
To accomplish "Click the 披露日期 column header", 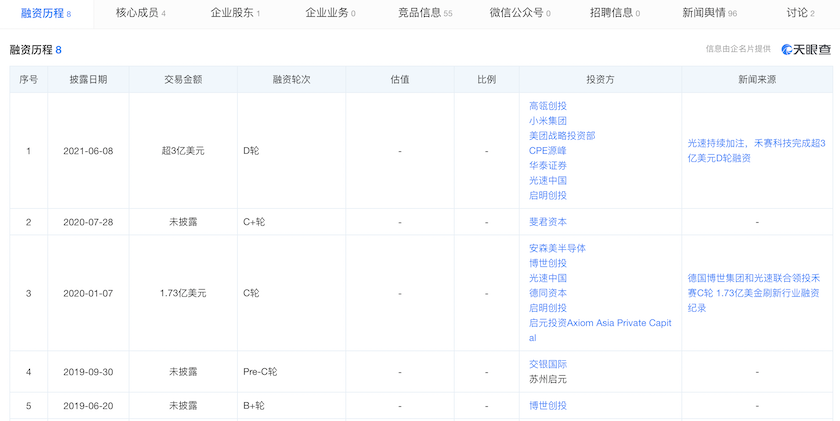I will coord(88,79).
